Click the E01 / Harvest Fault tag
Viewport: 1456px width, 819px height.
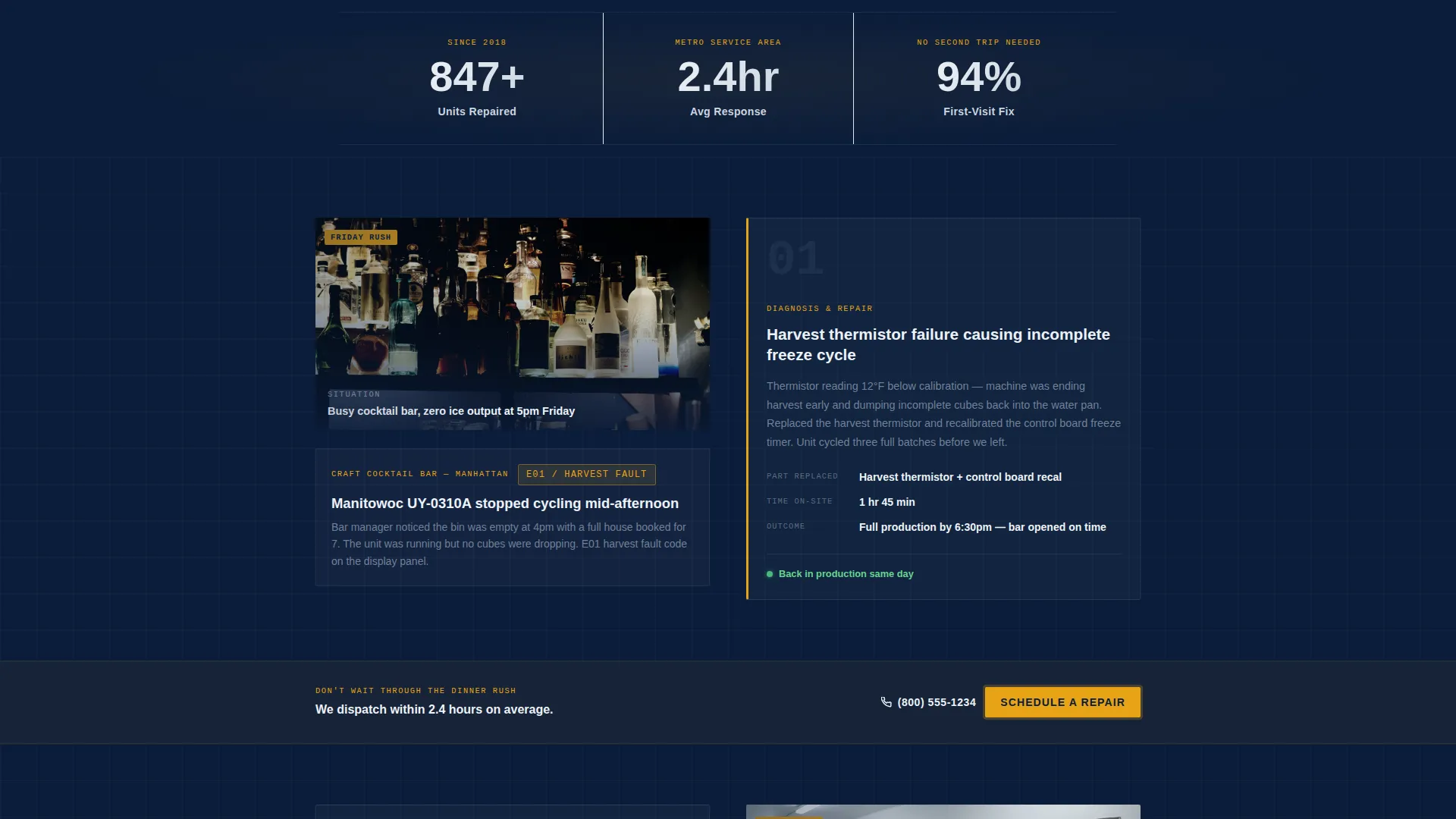[587, 474]
